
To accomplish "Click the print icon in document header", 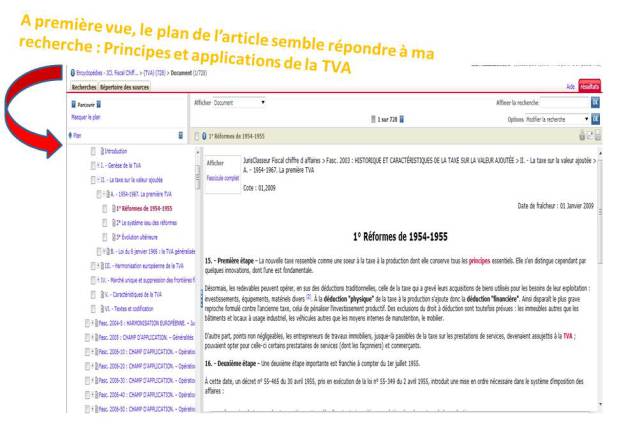I will click(x=584, y=135).
